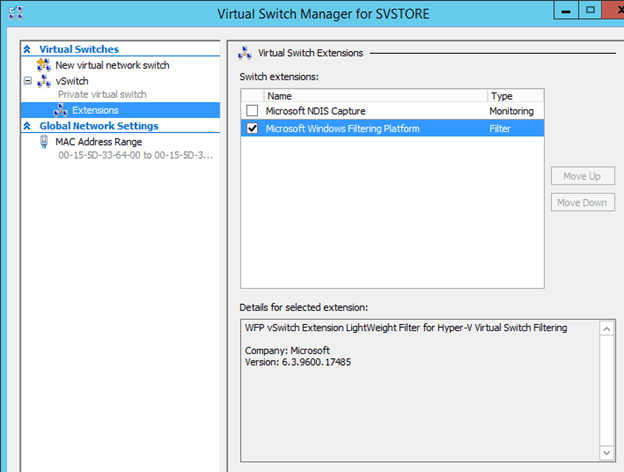Viewport: 624px width, 472px height.
Task: Click the Move Up button
Action: tap(582, 176)
